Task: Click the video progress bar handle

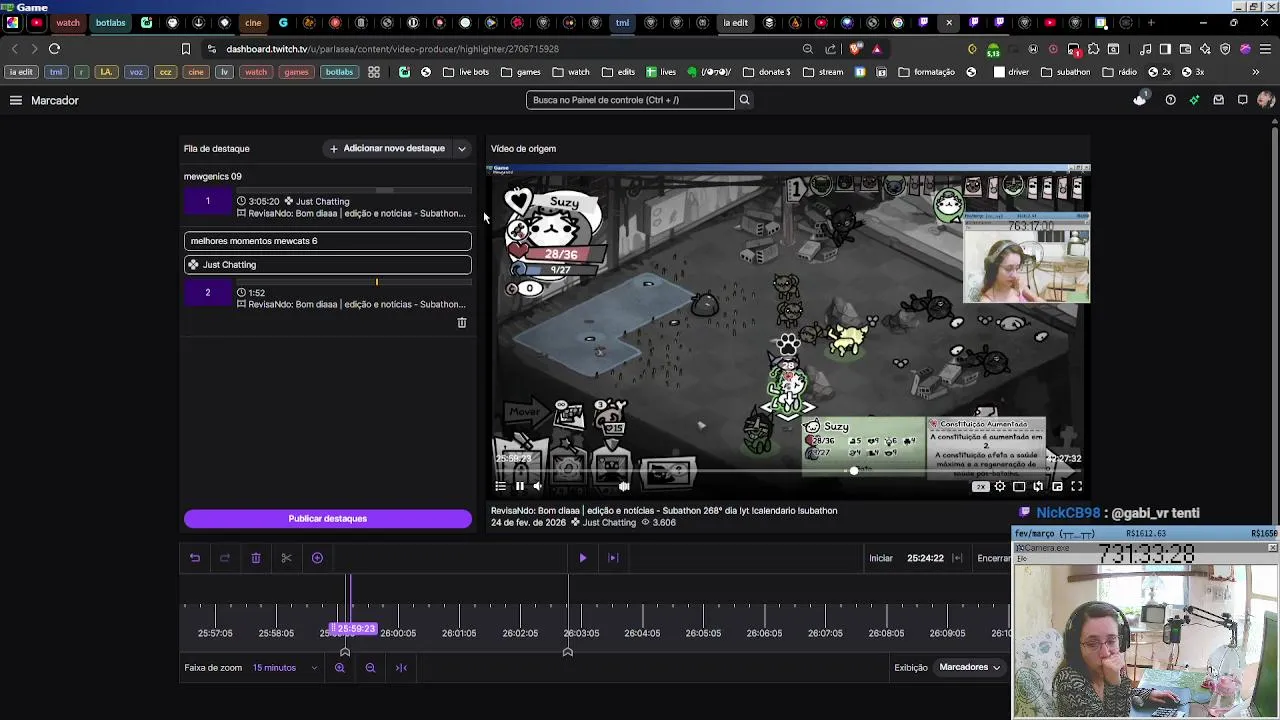Action: 853,471
